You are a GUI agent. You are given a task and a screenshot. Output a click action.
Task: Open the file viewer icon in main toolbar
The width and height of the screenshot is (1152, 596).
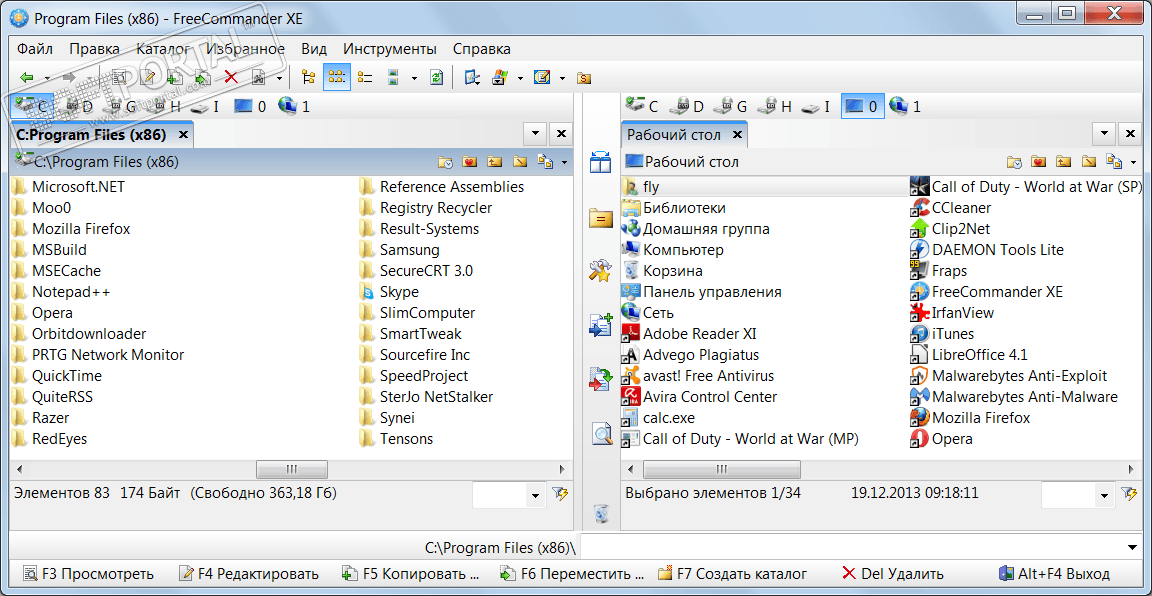tap(120, 77)
